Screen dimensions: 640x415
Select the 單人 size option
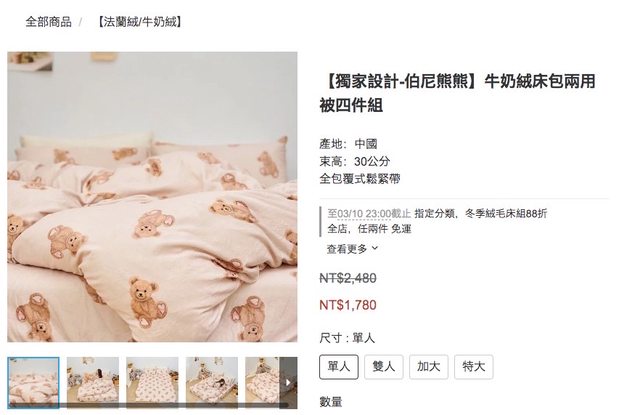tap(339, 367)
